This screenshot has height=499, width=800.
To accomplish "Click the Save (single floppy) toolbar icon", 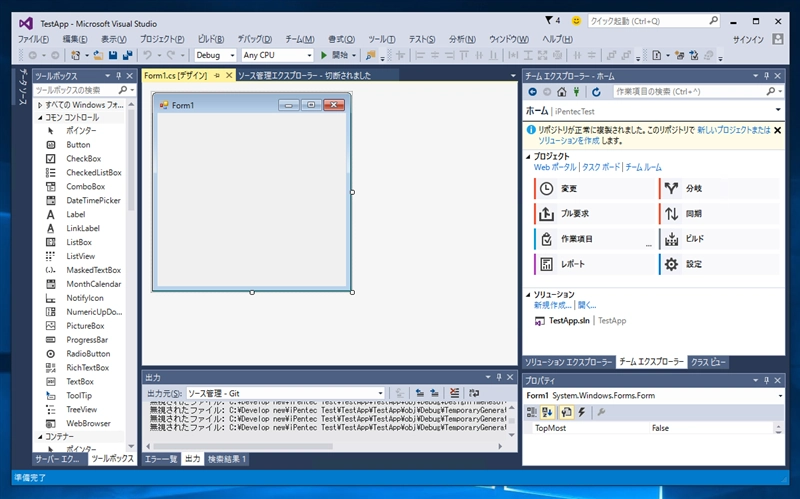I will 113,55.
